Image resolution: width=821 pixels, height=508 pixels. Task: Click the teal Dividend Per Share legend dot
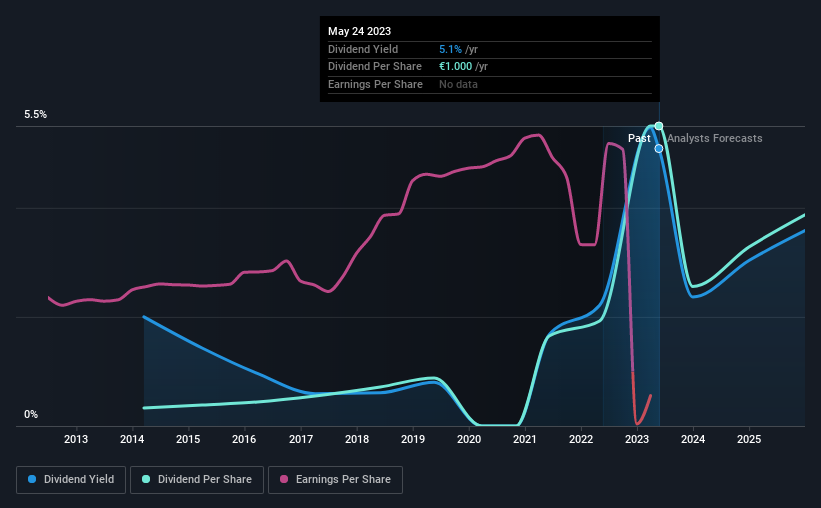(146, 479)
